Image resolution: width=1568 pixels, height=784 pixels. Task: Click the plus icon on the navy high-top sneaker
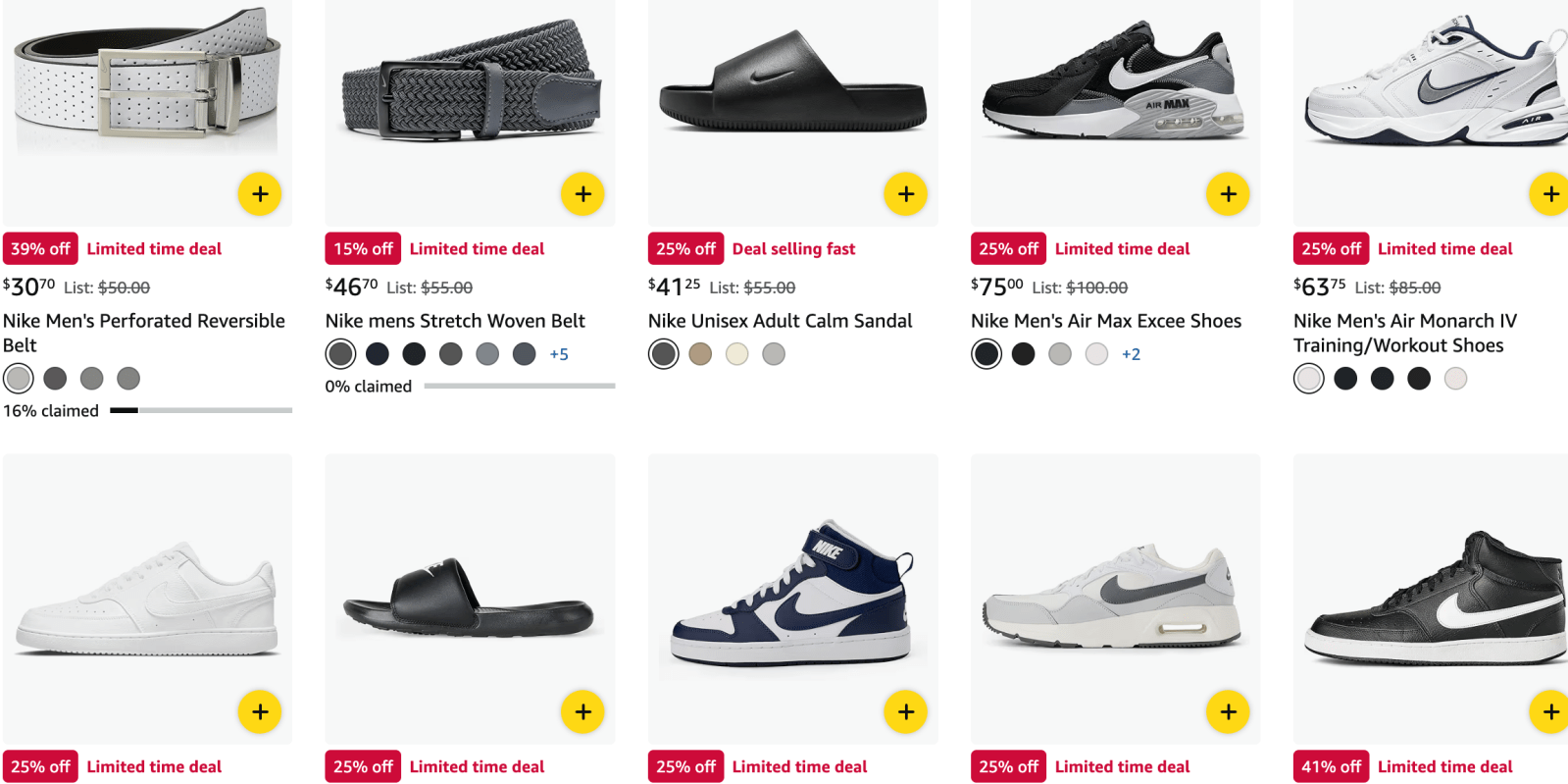[904, 710]
